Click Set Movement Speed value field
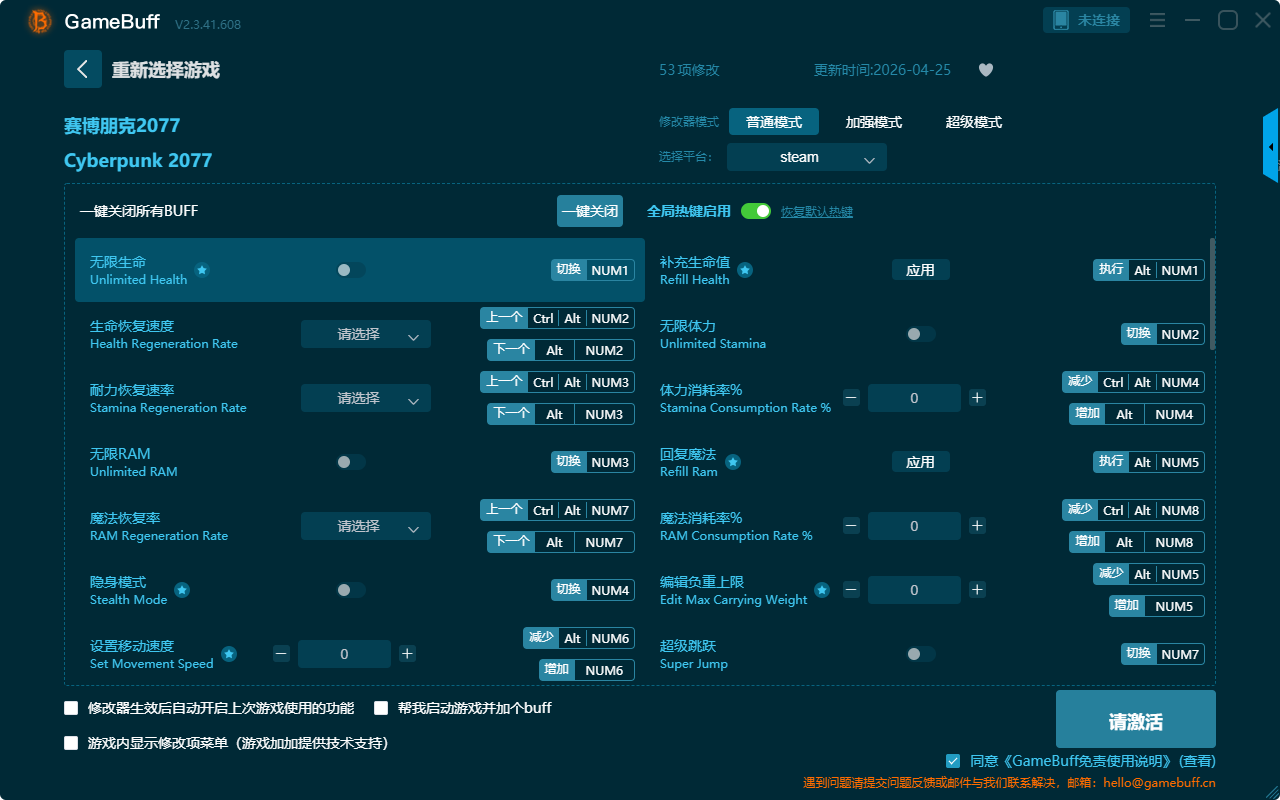The height and width of the screenshot is (800, 1280). coord(344,654)
